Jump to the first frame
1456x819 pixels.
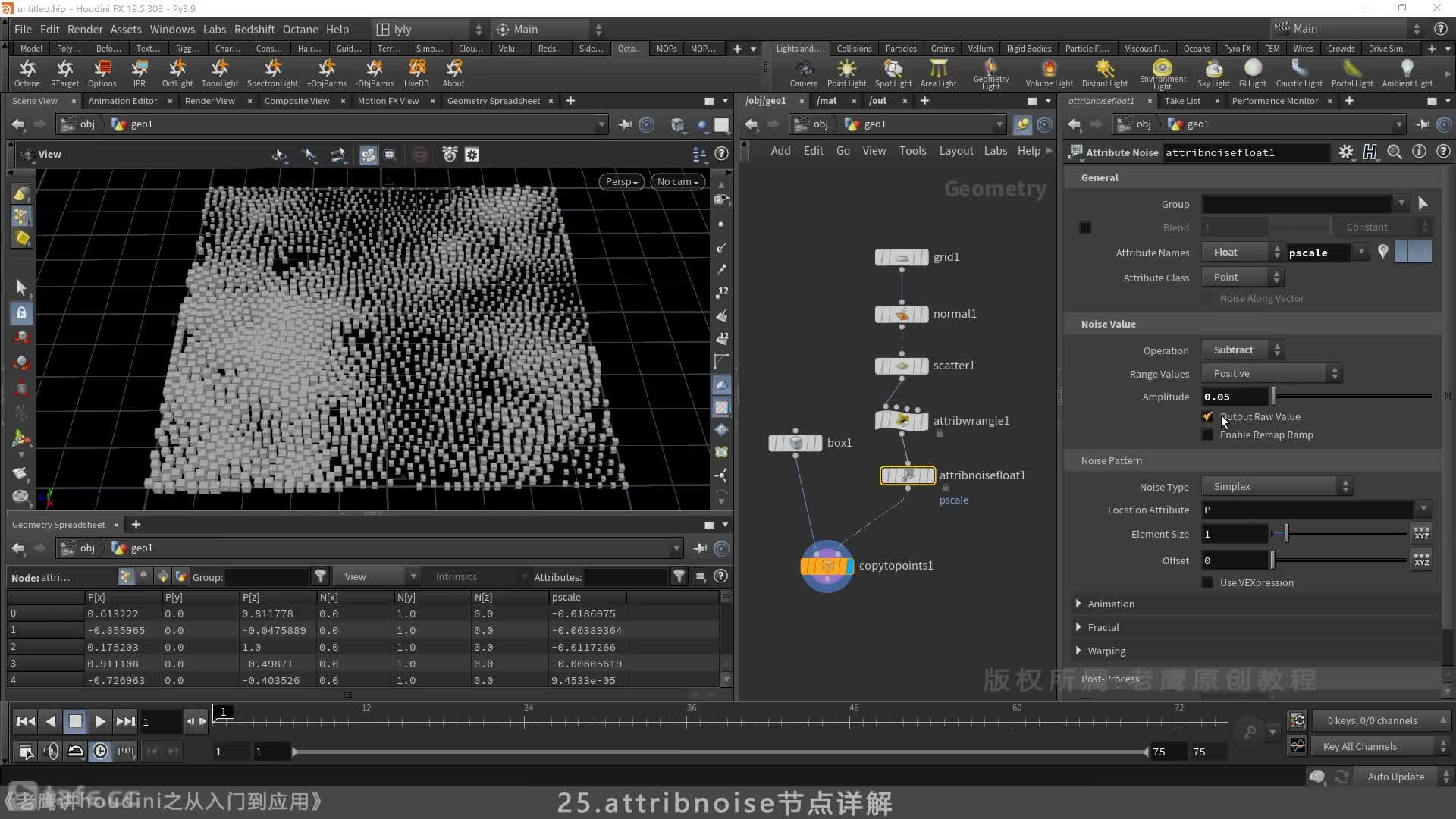[25, 722]
